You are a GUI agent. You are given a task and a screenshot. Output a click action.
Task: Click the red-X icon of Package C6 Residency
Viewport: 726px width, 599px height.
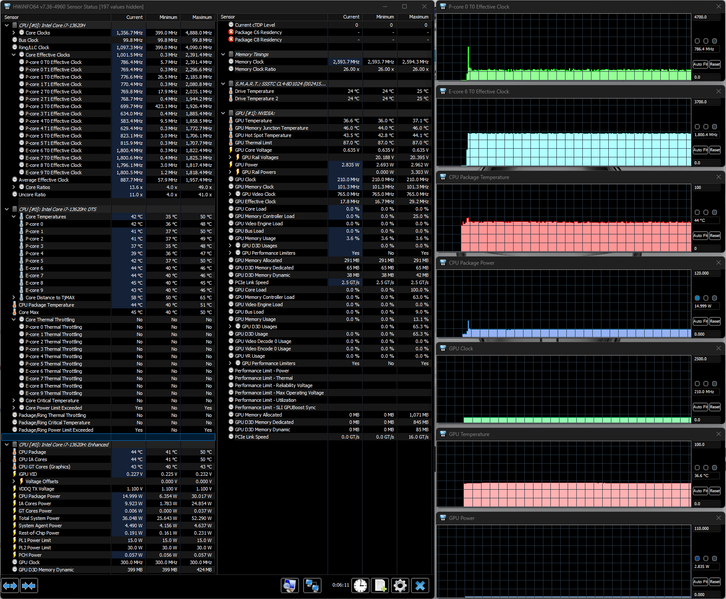point(231,32)
